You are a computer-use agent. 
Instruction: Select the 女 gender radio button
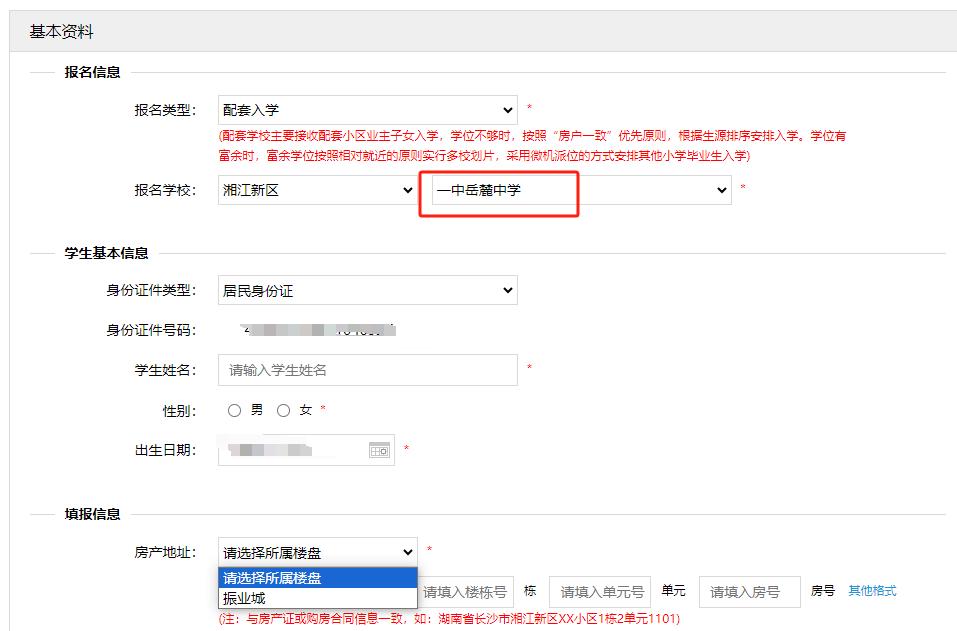[x=284, y=410]
